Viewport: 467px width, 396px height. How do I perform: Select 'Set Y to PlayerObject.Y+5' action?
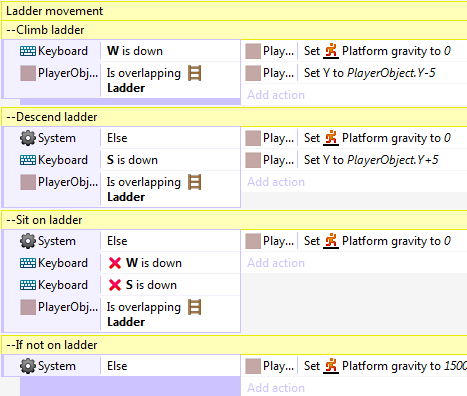point(371,160)
